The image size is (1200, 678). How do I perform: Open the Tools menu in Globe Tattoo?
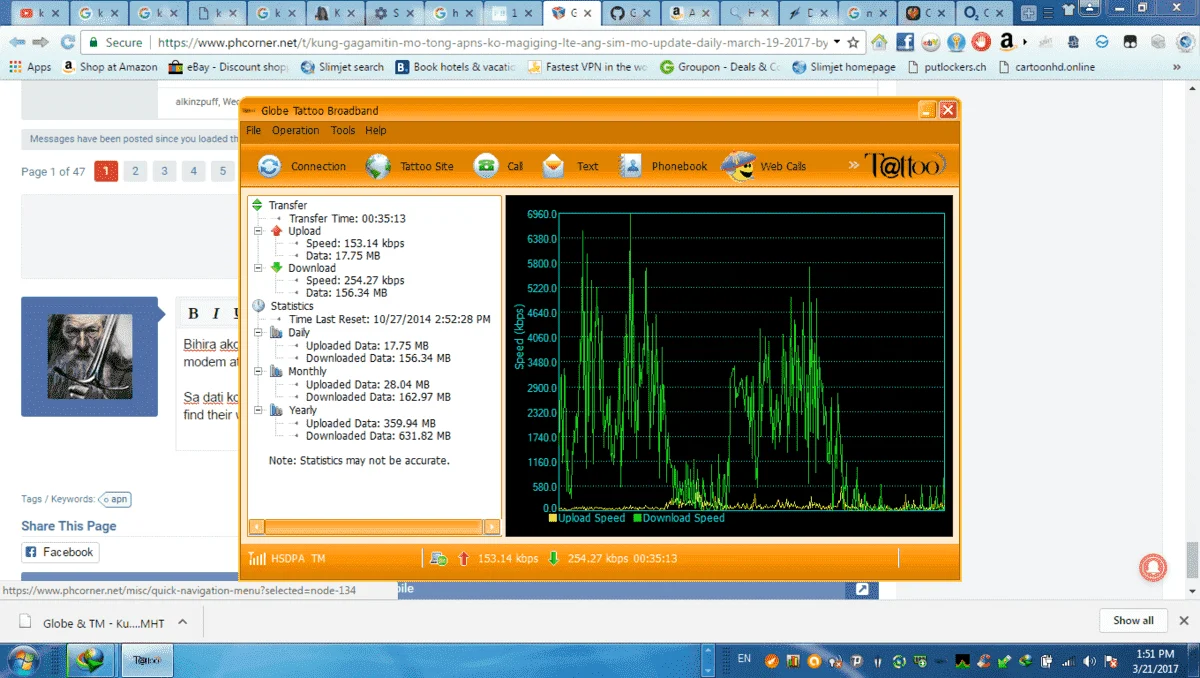click(343, 130)
